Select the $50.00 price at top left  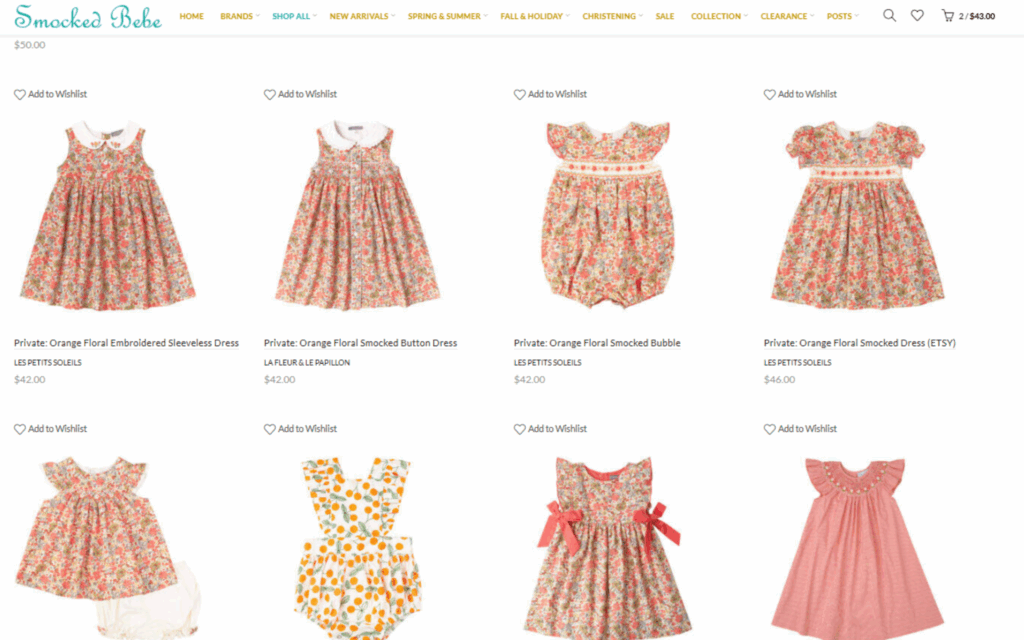[x=30, y=45]
